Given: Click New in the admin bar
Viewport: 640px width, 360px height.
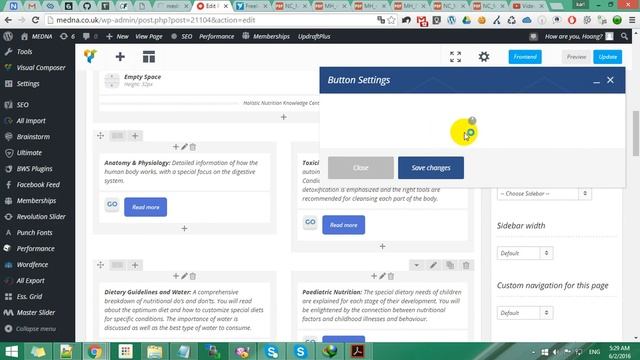Looking at the screenshot, I should [118, 36].
